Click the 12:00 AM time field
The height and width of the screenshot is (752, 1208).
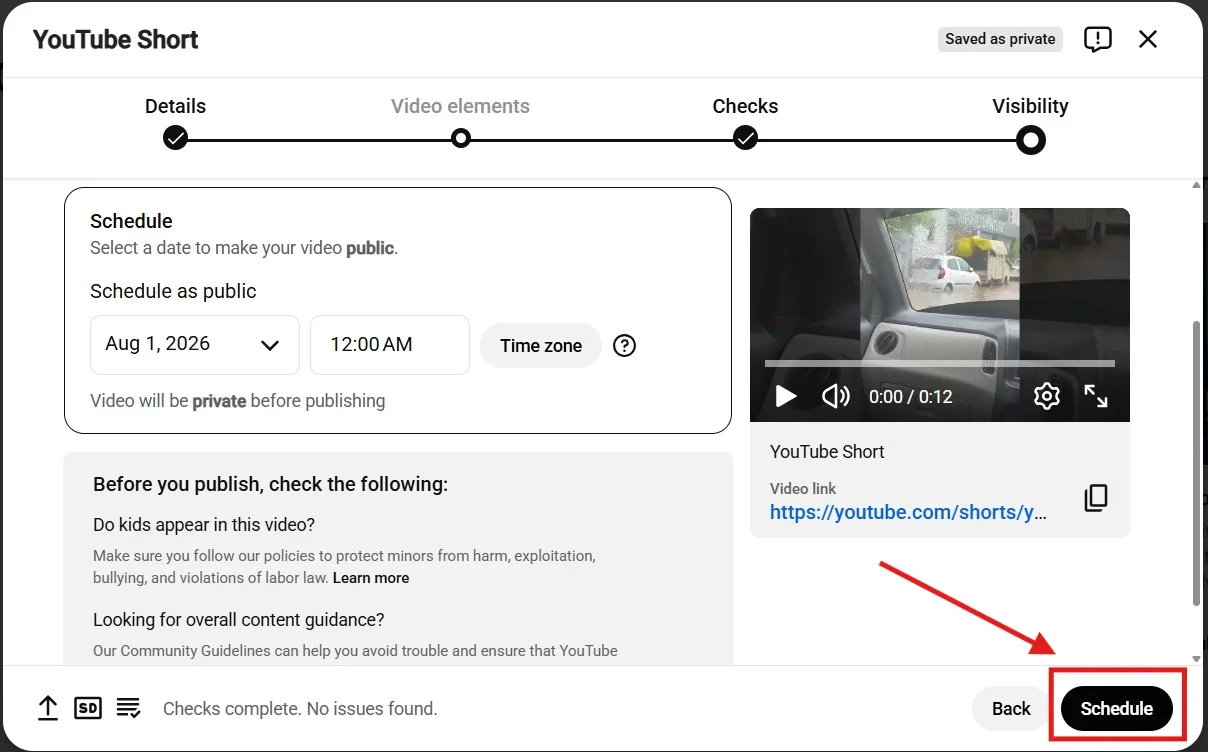390,345
